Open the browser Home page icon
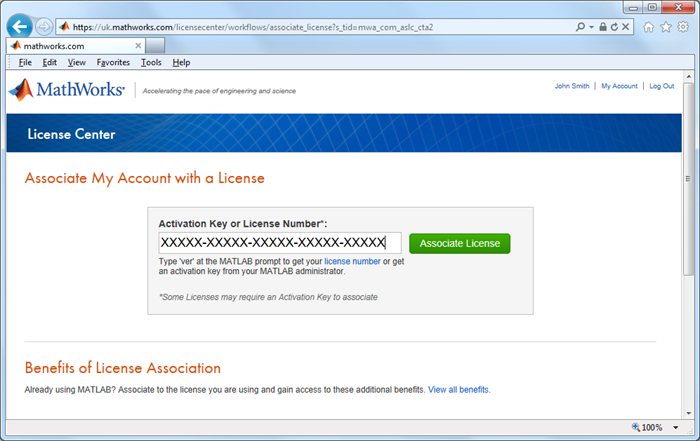This screenshot has height=441, width=700. (x=646, y=26)
